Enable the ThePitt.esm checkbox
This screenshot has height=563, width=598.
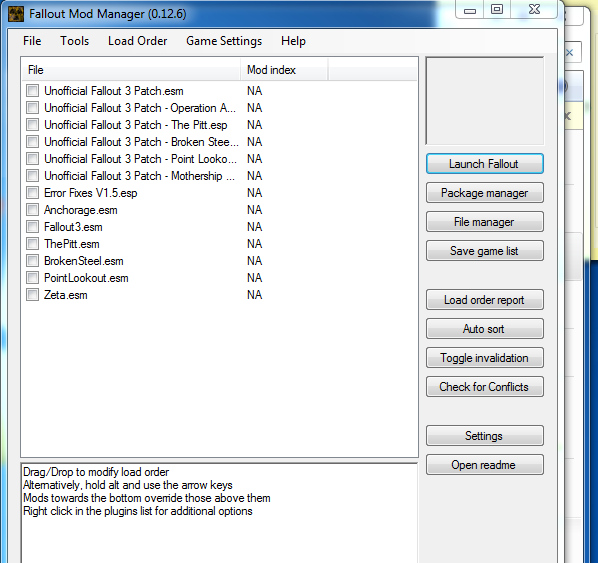32,243
